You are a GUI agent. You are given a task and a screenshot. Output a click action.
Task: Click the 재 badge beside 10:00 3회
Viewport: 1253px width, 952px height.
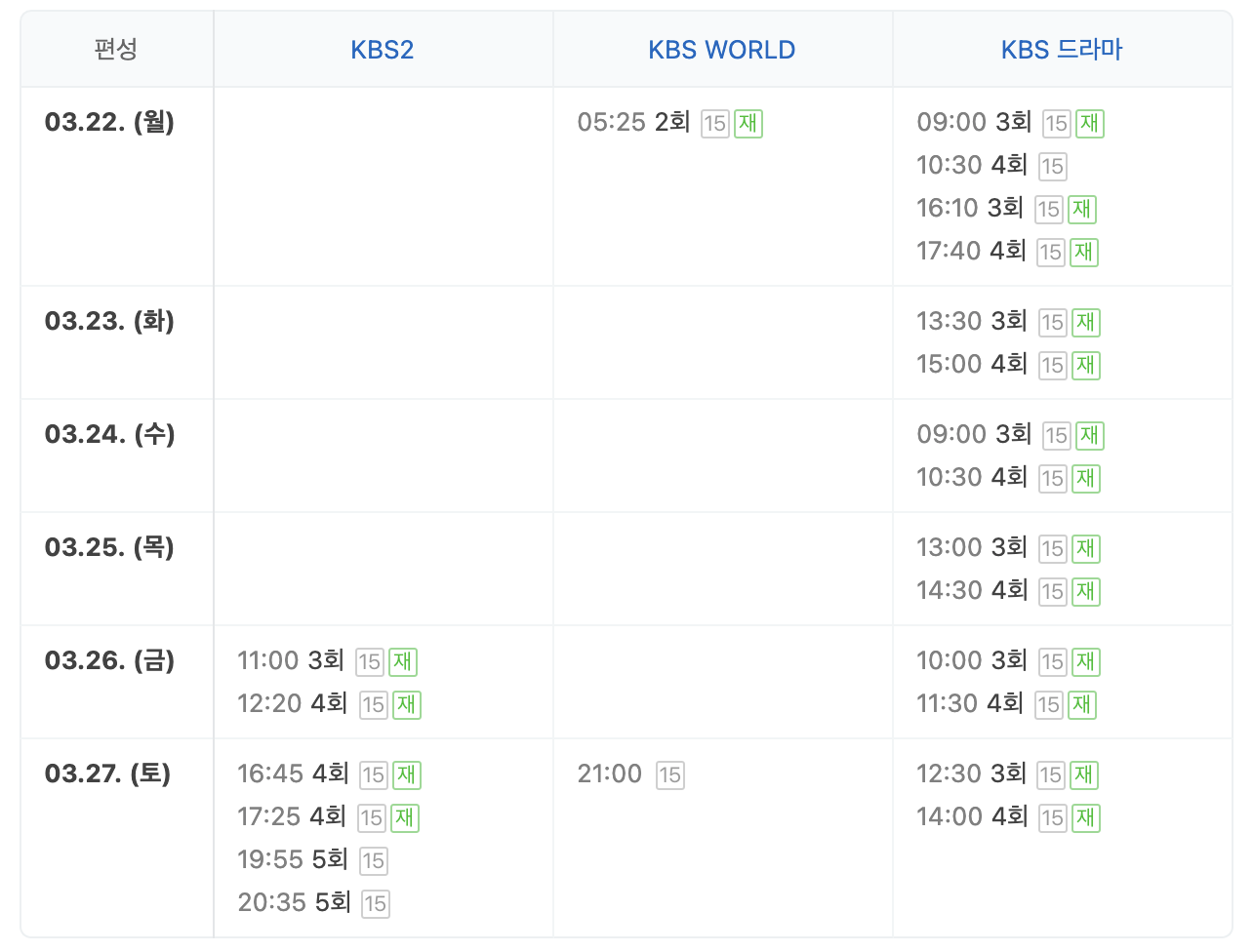pyautogui.click(x=1086, y=661)
